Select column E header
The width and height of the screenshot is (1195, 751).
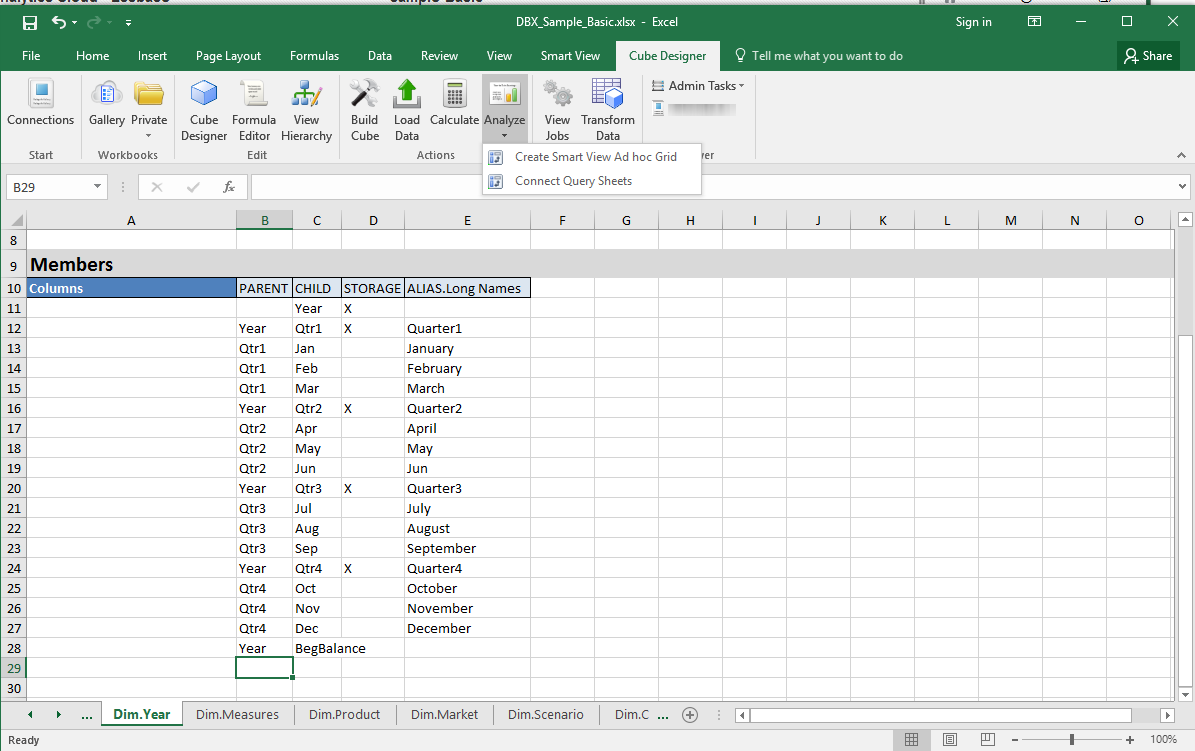pyautogui.click(x=467, y=220)
